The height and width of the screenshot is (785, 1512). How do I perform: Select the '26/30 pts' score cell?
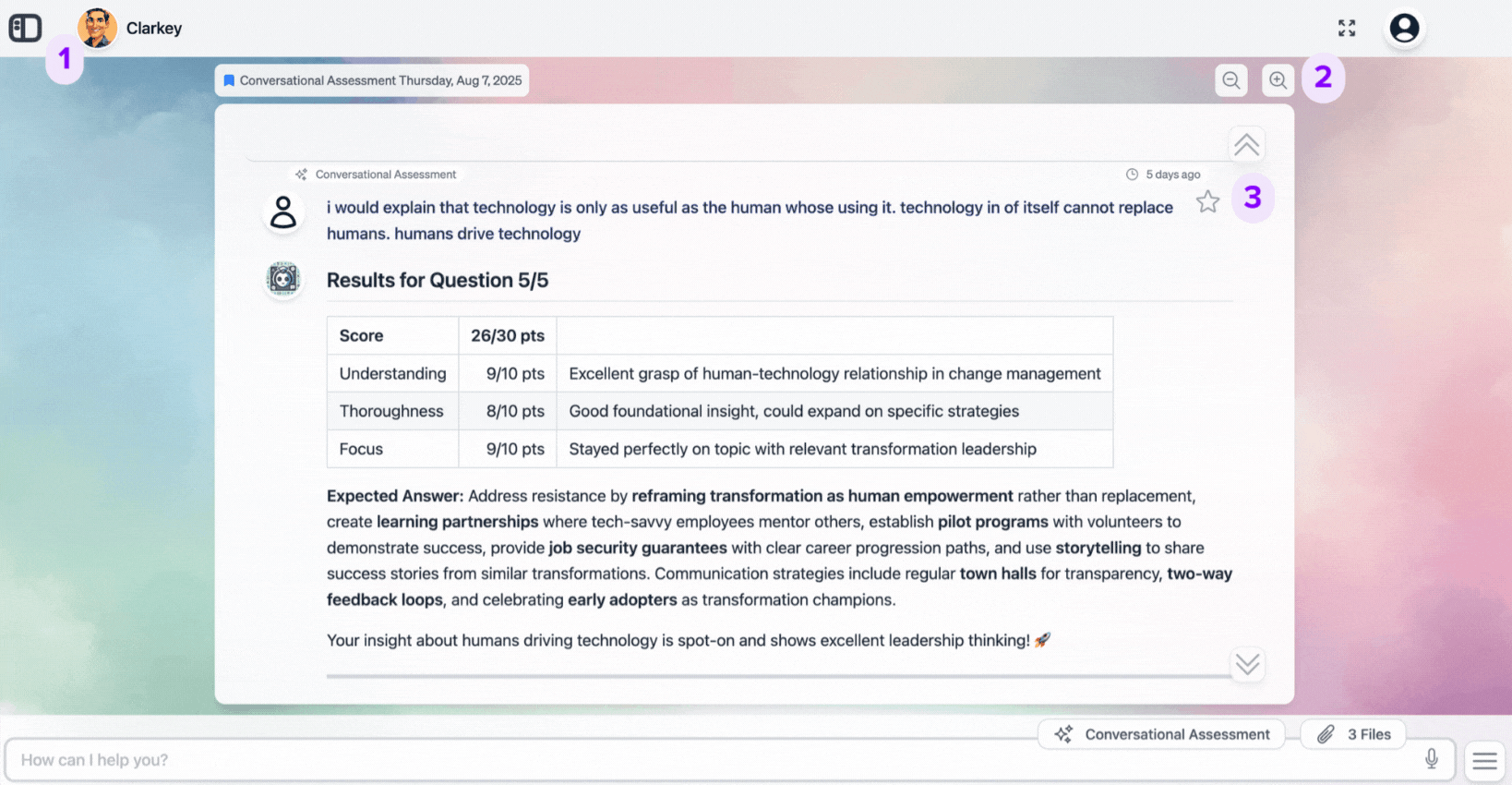tap(508, 335)
